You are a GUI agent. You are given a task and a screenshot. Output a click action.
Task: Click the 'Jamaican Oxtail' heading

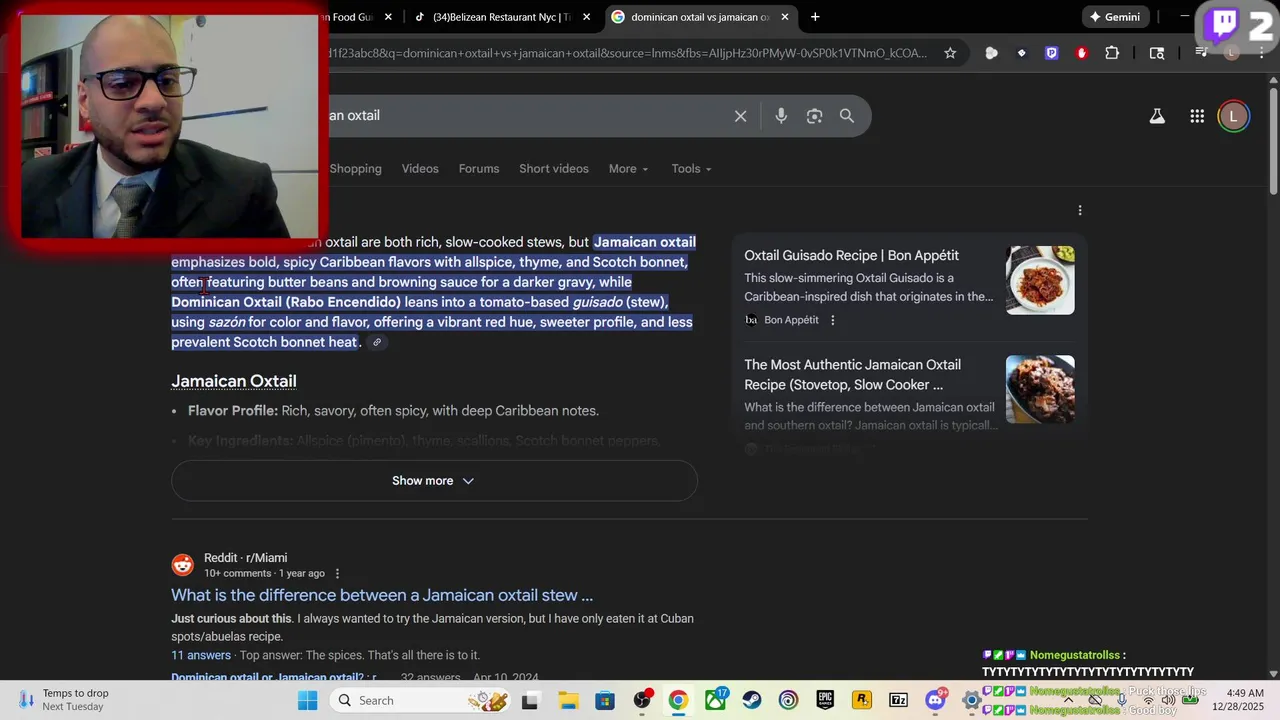(x=234, y=381)
